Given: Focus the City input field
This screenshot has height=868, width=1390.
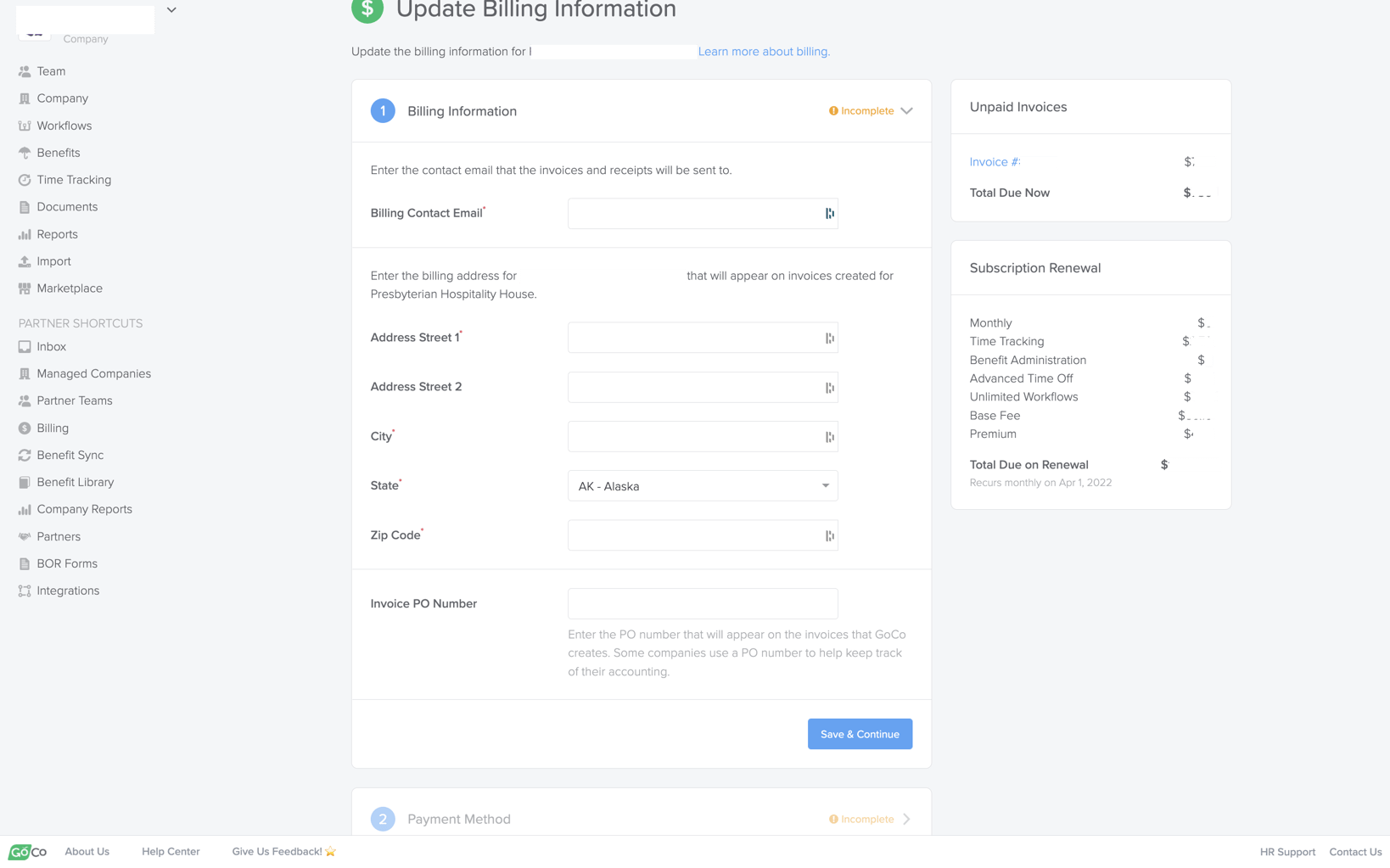Looking at the screenshot, I should tap(703, 437).
